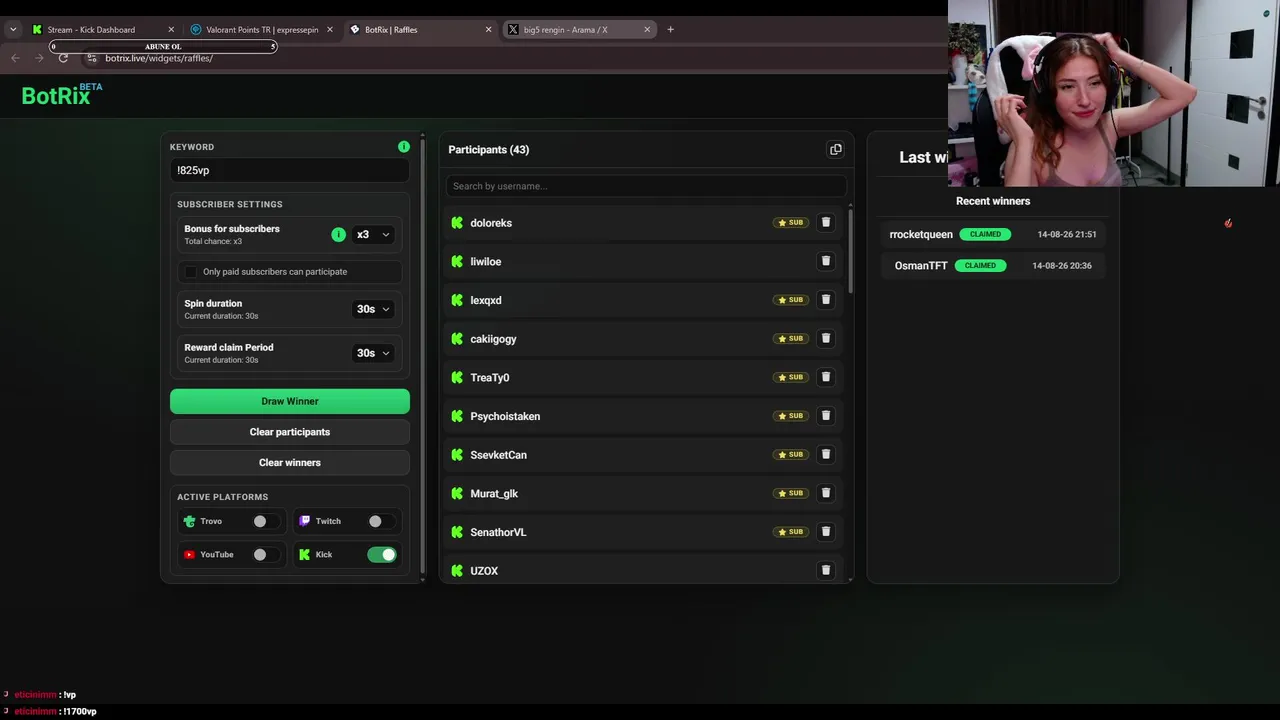Delete participant lexqxd
1280x720 pixels.
click(826, 299)
